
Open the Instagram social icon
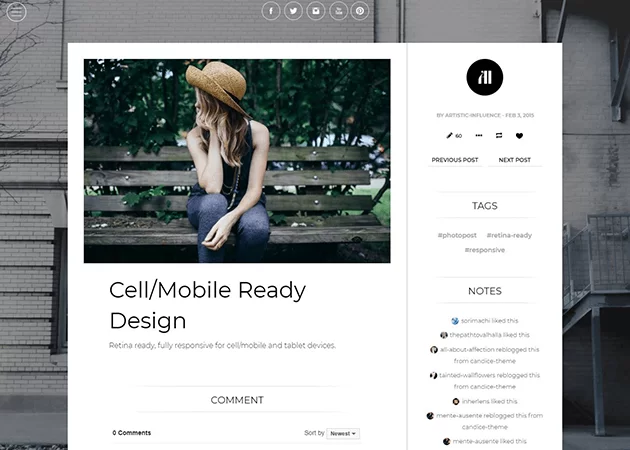316,11
